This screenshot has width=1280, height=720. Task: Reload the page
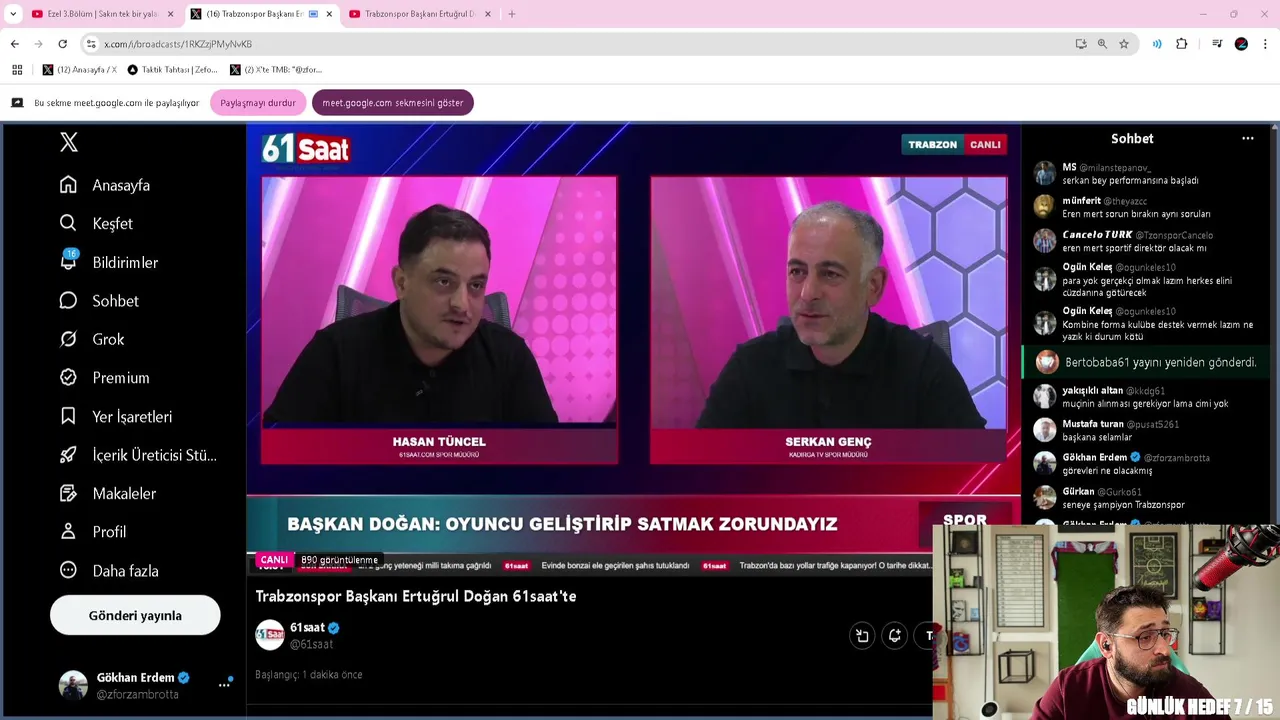[x=62, y=44]
